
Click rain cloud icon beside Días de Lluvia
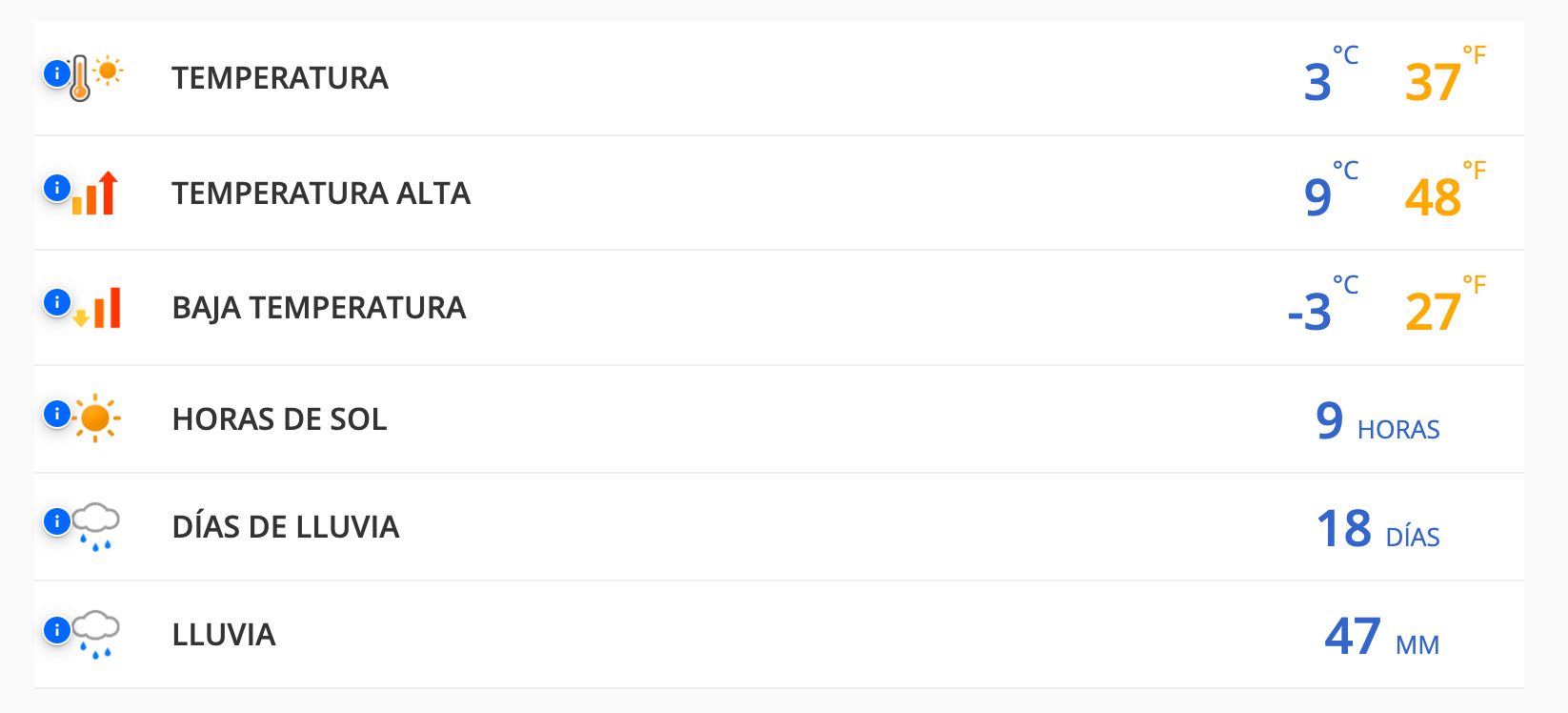coord(96,526)
